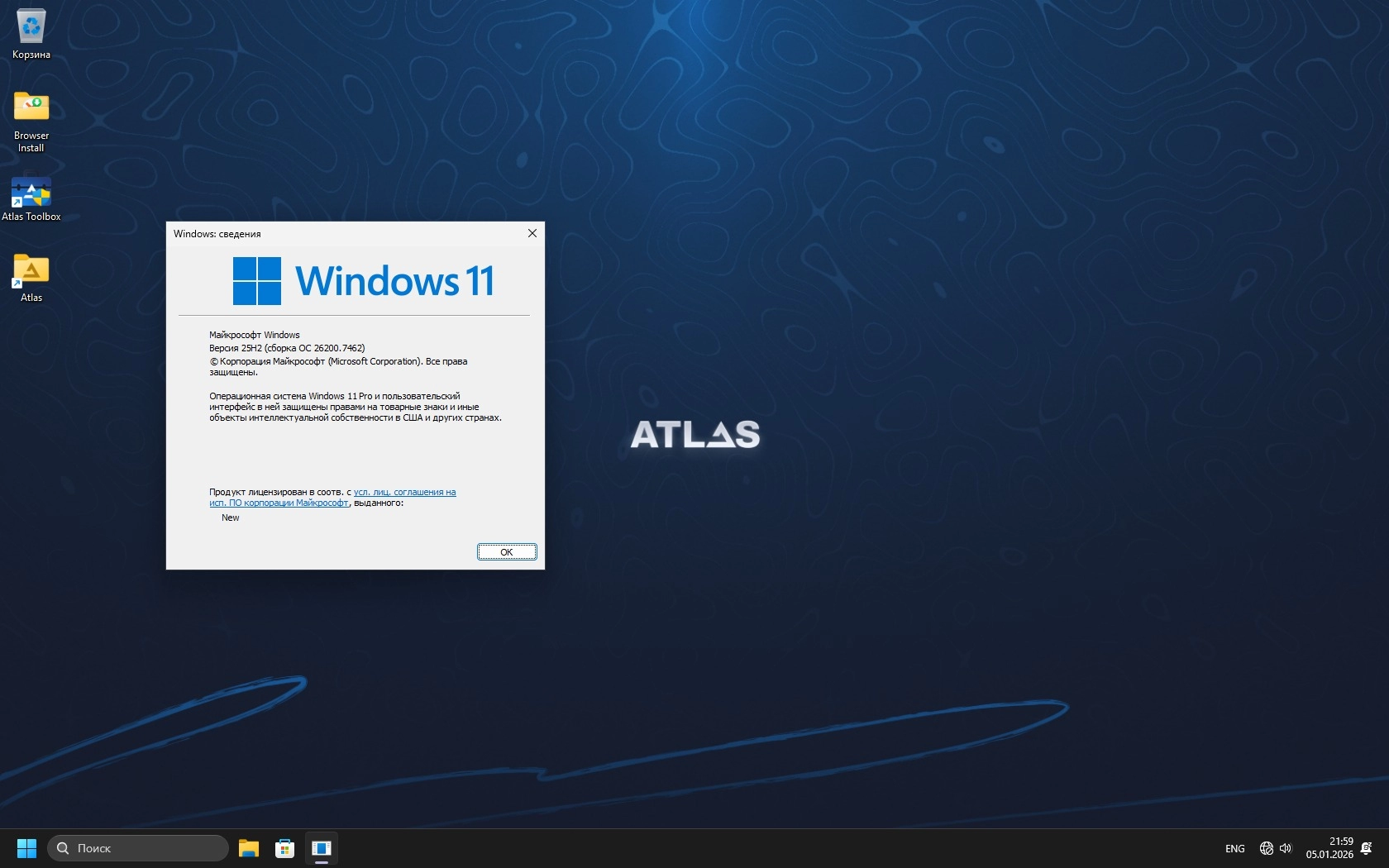Open network status from the system tray

pos(1266,848)
